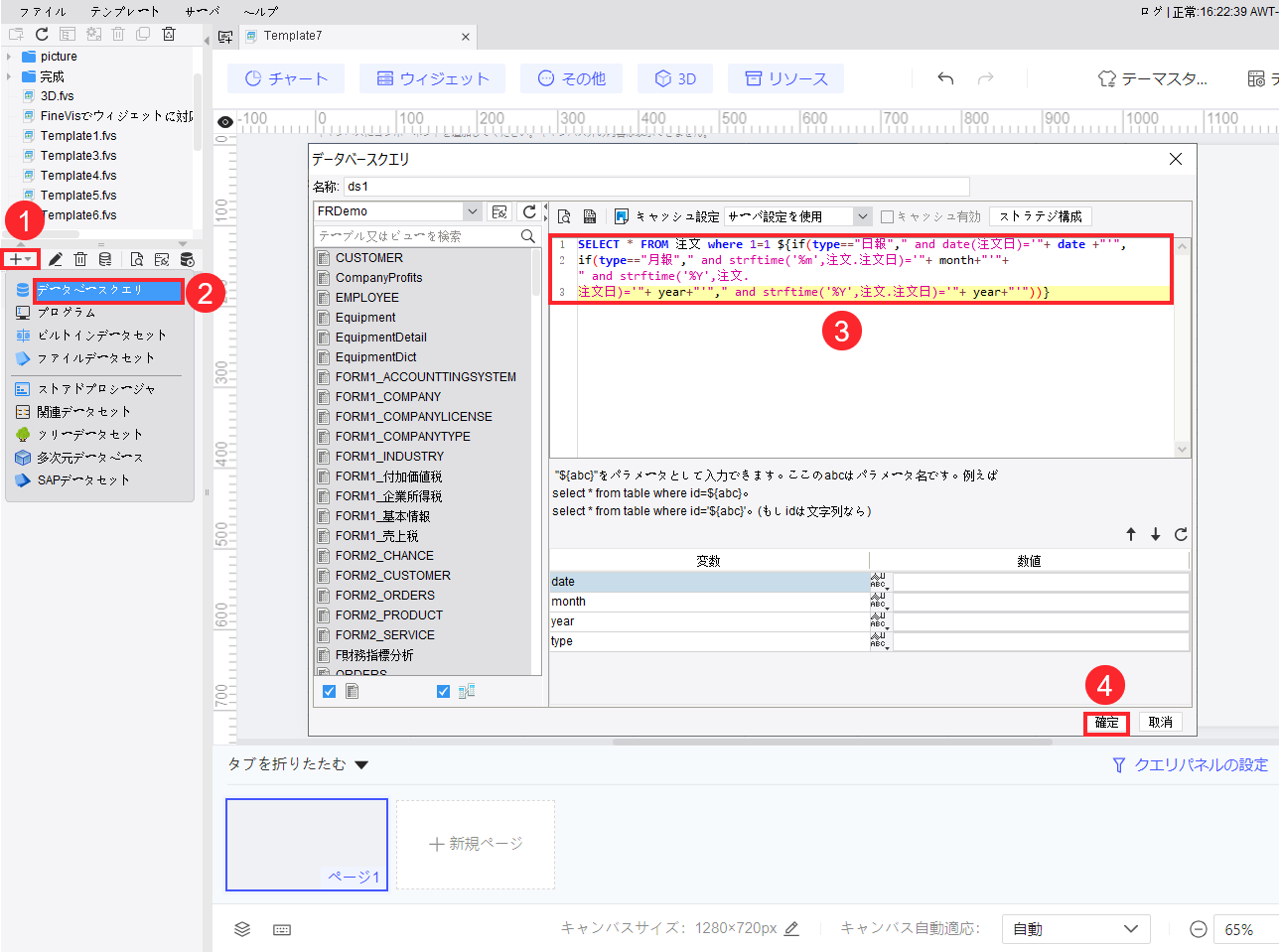Click the delete dataset trash icon

pos(80,259)
